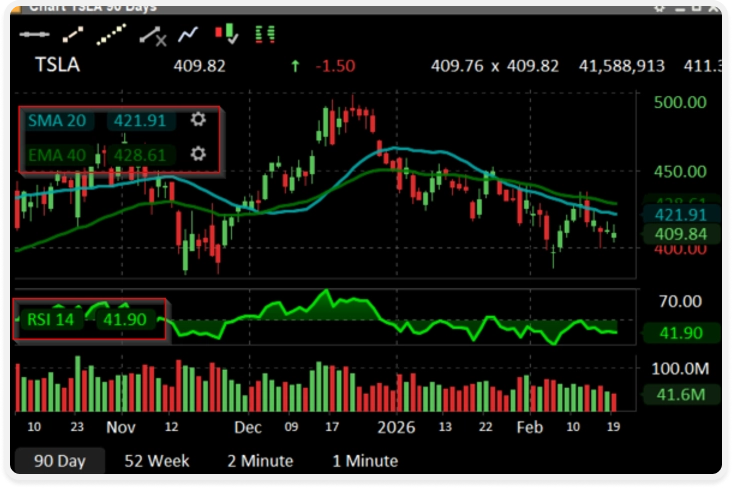The width and height of the screenshot is (732, 488).
Task: Open EMA 40 indicator settings gear
Action: coord(198,154)
